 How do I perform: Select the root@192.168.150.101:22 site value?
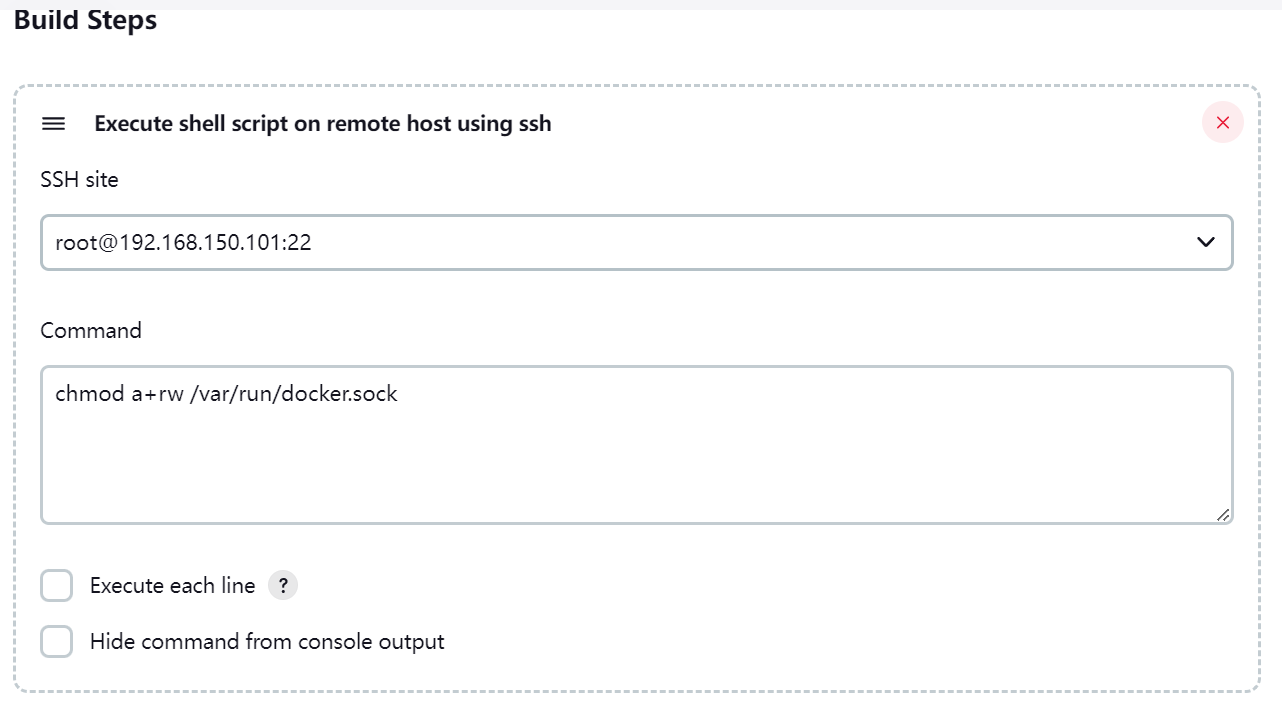[184, 242]
